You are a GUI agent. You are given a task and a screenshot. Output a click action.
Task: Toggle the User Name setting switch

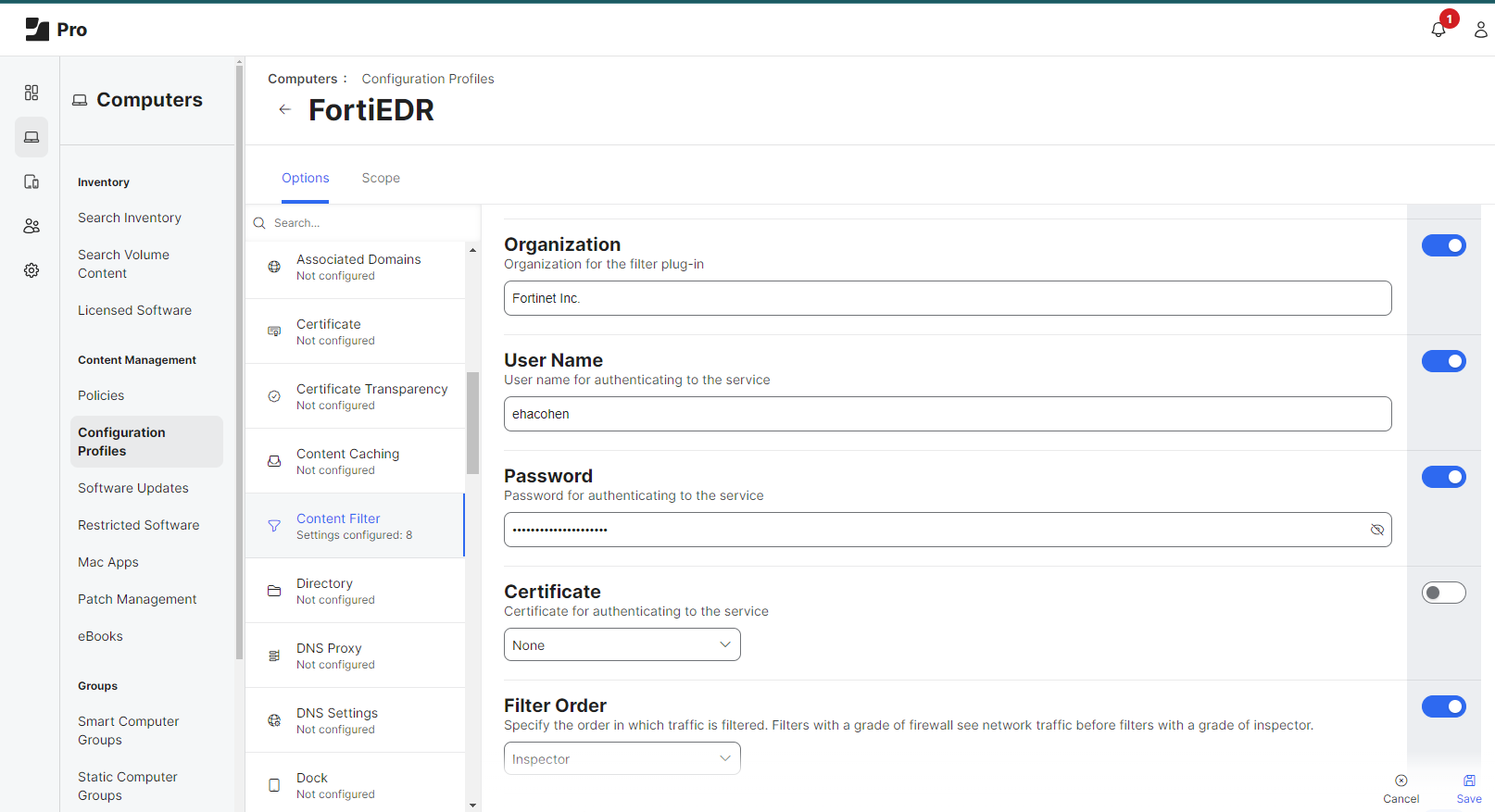point(1444,361)
